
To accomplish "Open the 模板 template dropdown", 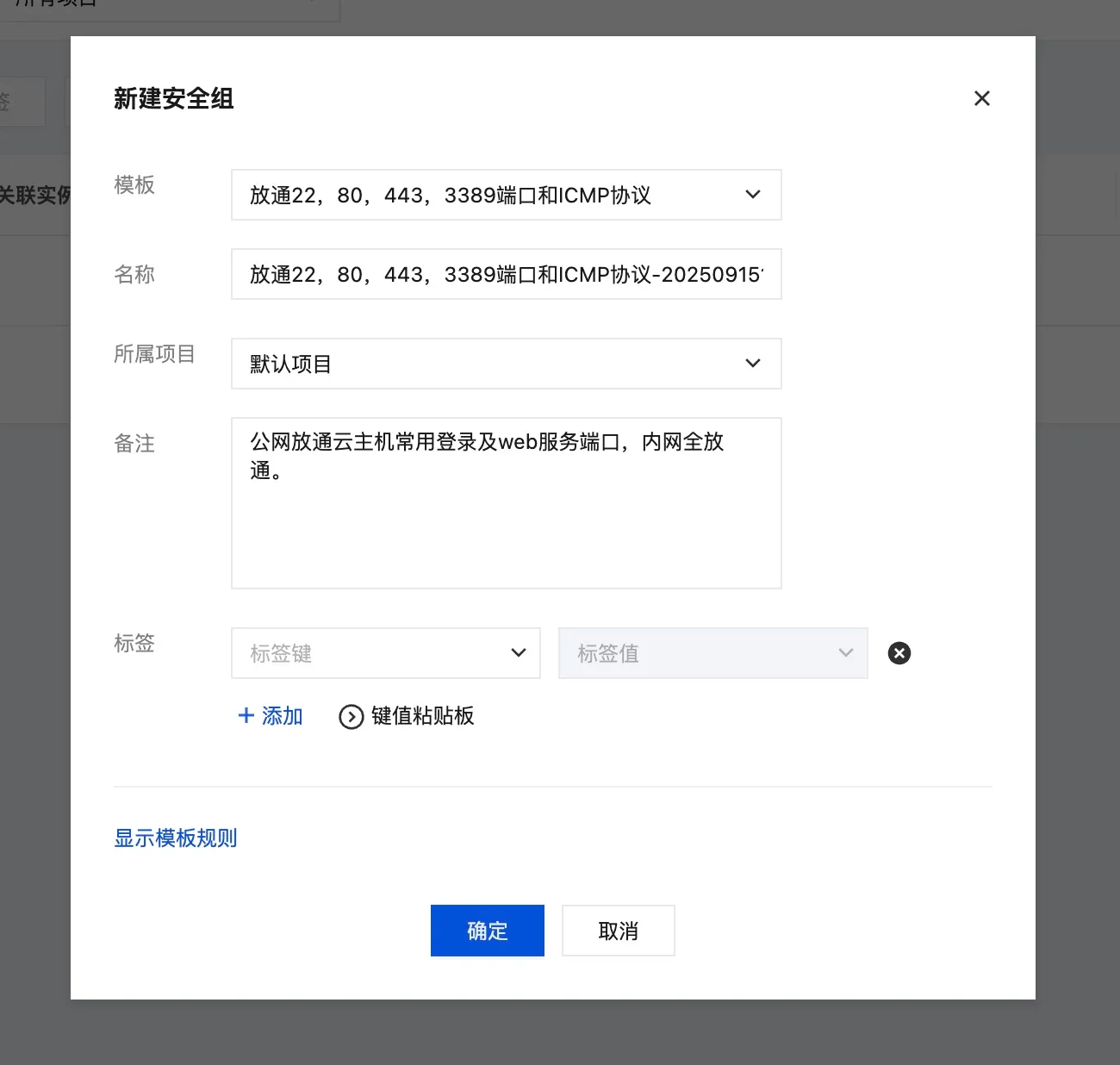I will pos(507,195).
